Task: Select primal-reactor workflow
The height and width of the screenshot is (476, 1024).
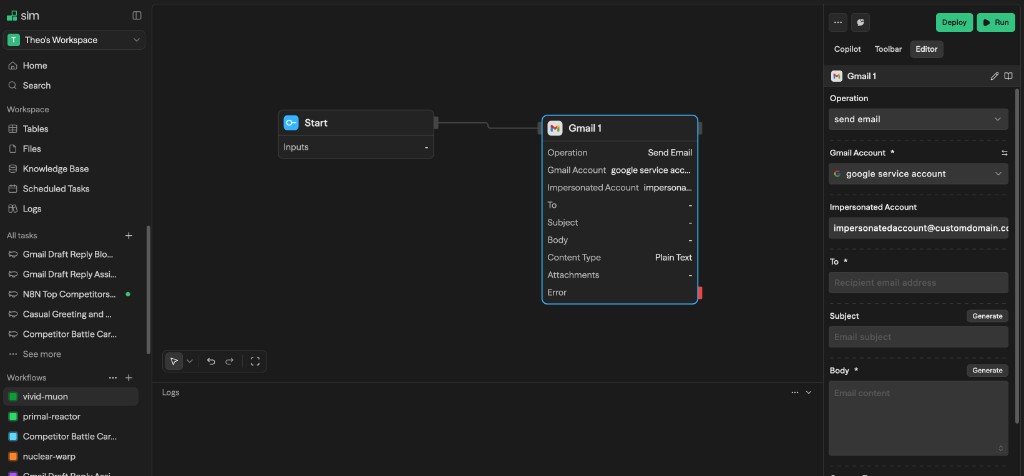Action: point(71,417)
